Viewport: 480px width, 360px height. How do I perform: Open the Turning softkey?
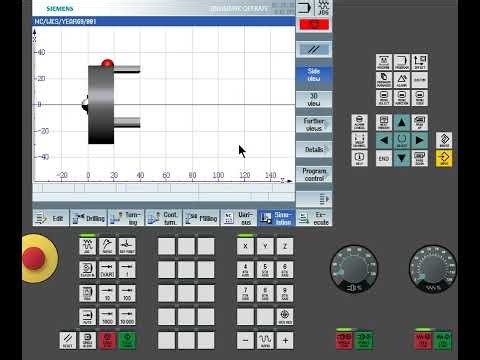point(126,218)
